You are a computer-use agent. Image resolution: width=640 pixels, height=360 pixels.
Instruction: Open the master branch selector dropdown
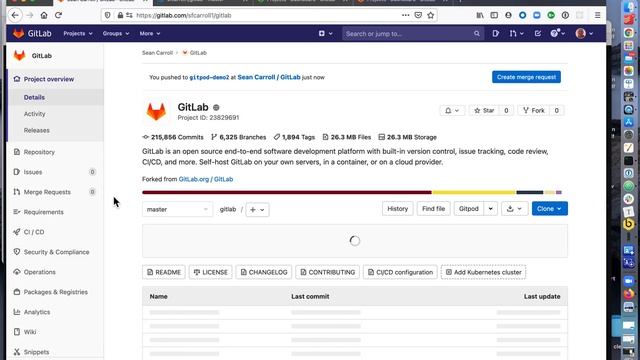177,209
